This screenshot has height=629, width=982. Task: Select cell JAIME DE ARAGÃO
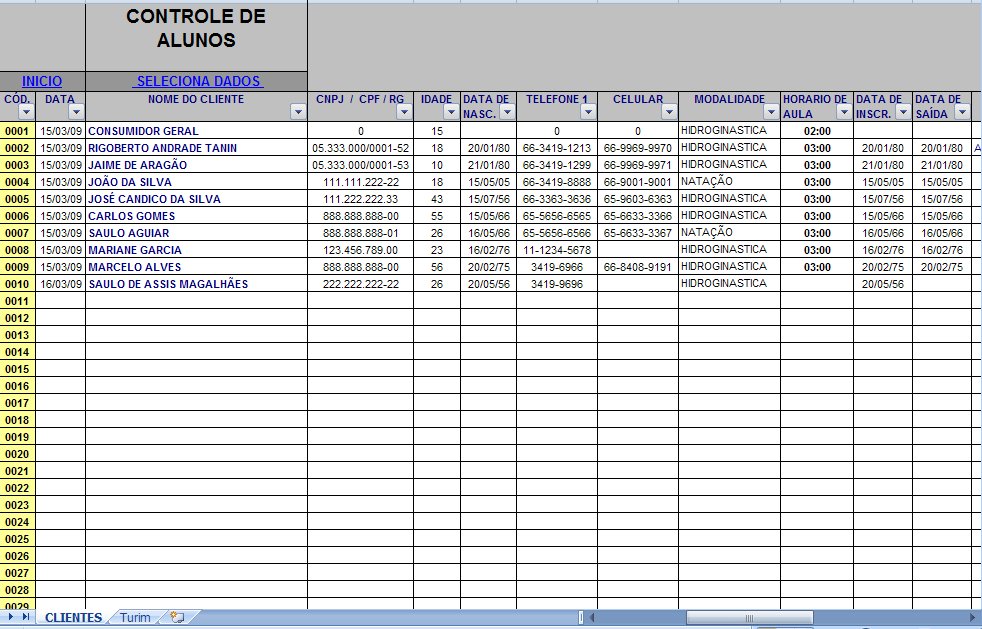(x=196, y=165)
